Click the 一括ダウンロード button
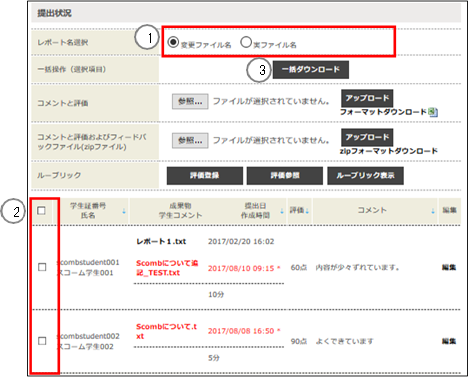This screenshot has width=469, height=378. [311, 70]
